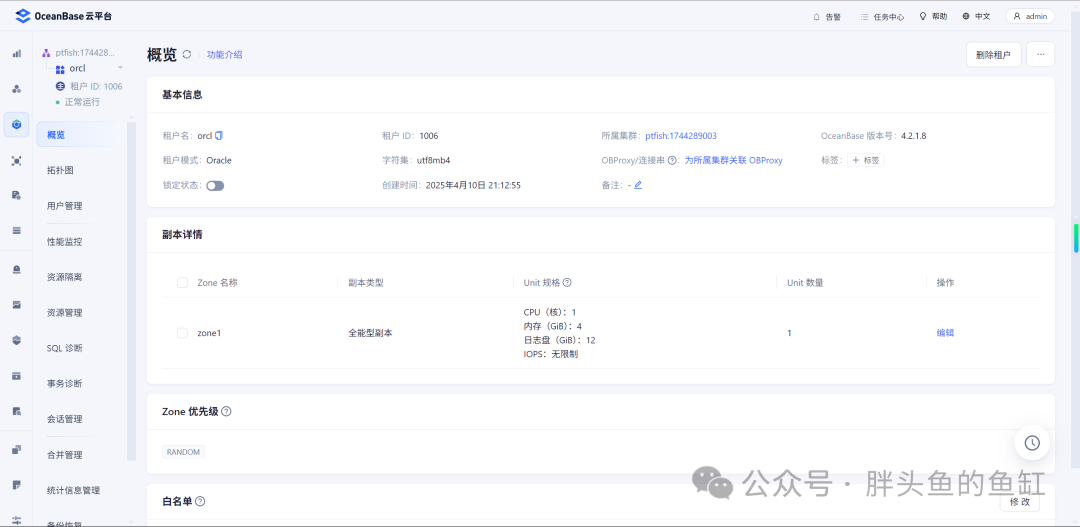Viewport: 1080px width, 527px height.
Task: Open 资源隔离 in the tenant menu
Action: tap(65, 277)
